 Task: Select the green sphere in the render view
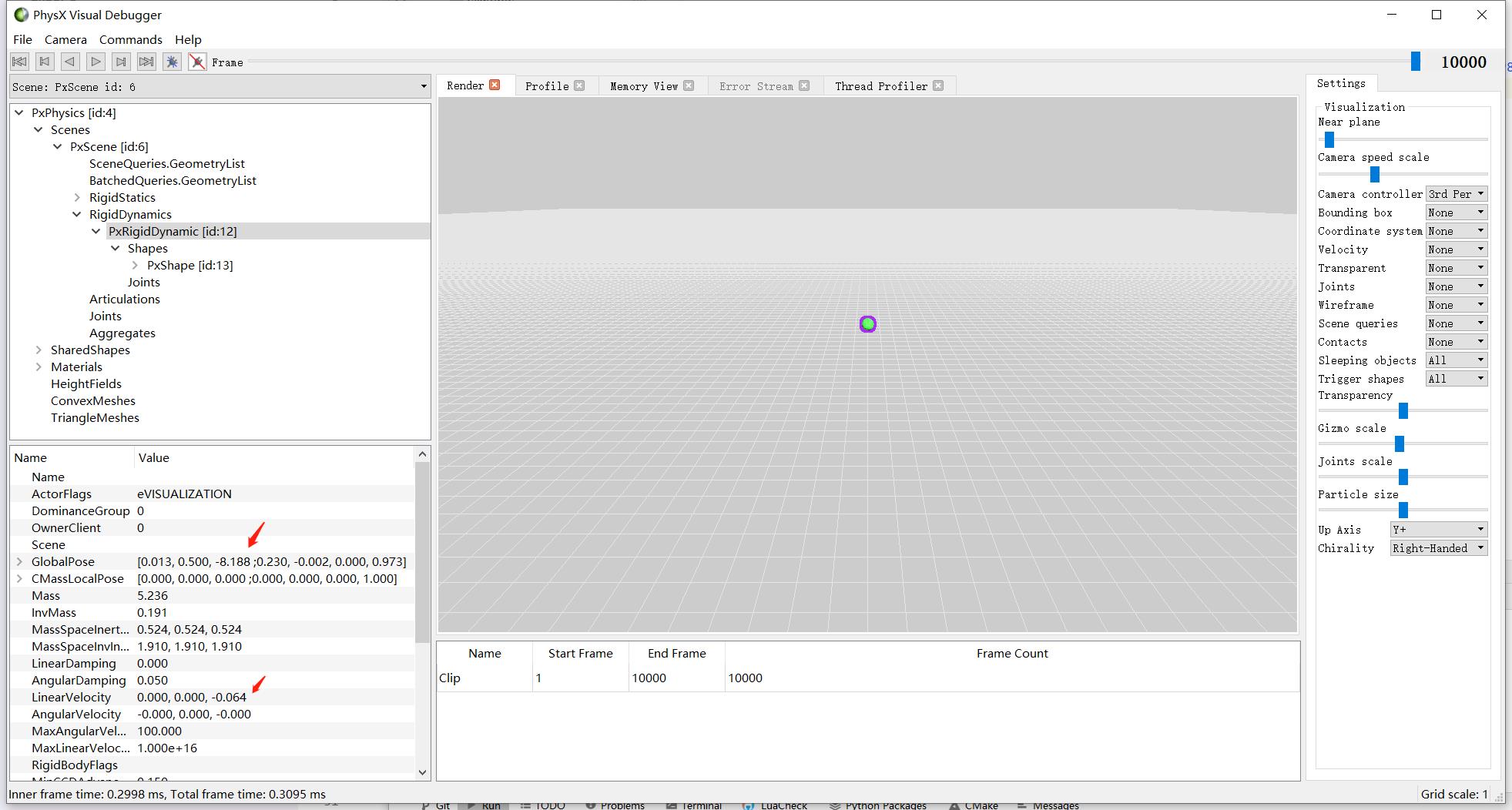(x=868, y=324)
